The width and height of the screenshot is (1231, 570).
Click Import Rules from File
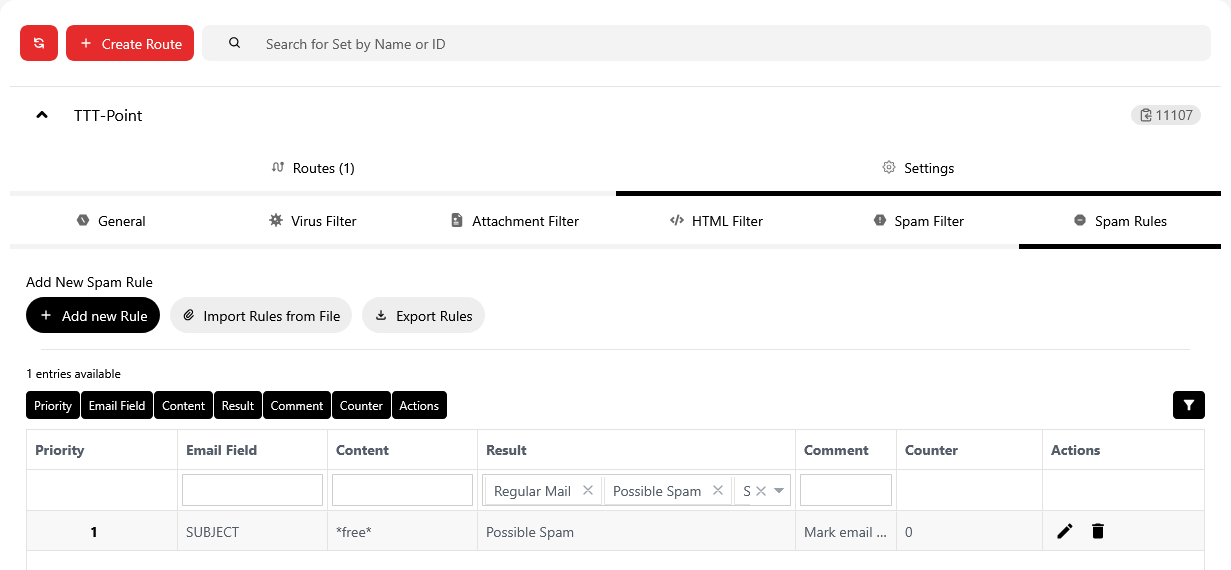(261, 315)
